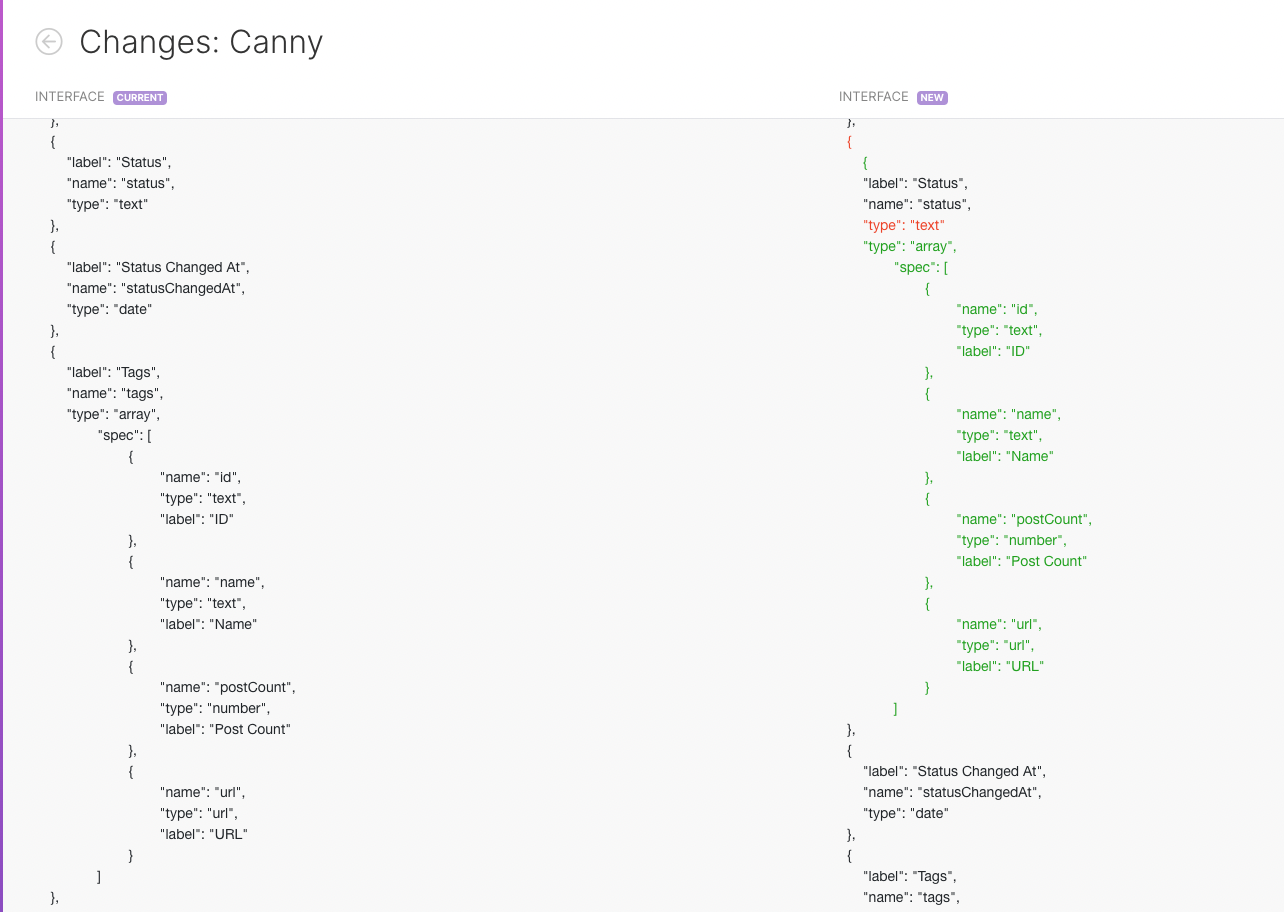The height and width of the screenshot is (912, 1284).
Task: Click green "name": "id" line in new interface
Action: point(997,309)
